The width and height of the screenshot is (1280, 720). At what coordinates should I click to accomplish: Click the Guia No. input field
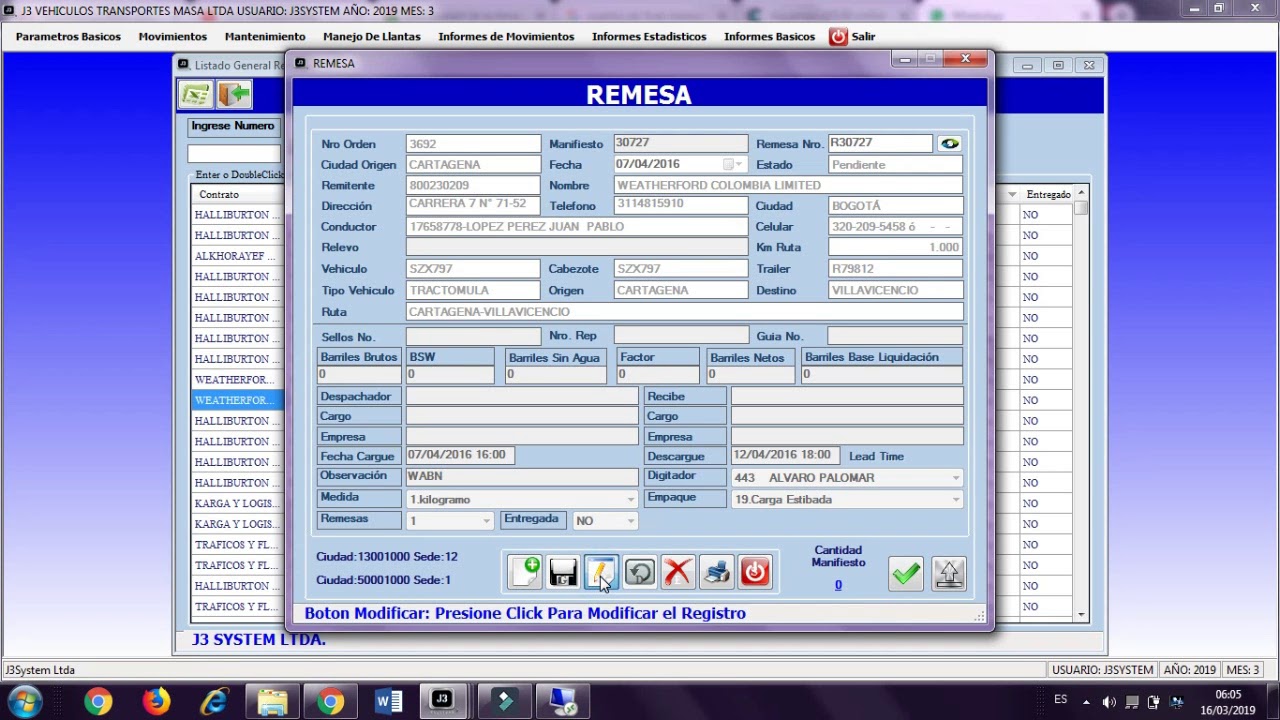tap(895, 336)
